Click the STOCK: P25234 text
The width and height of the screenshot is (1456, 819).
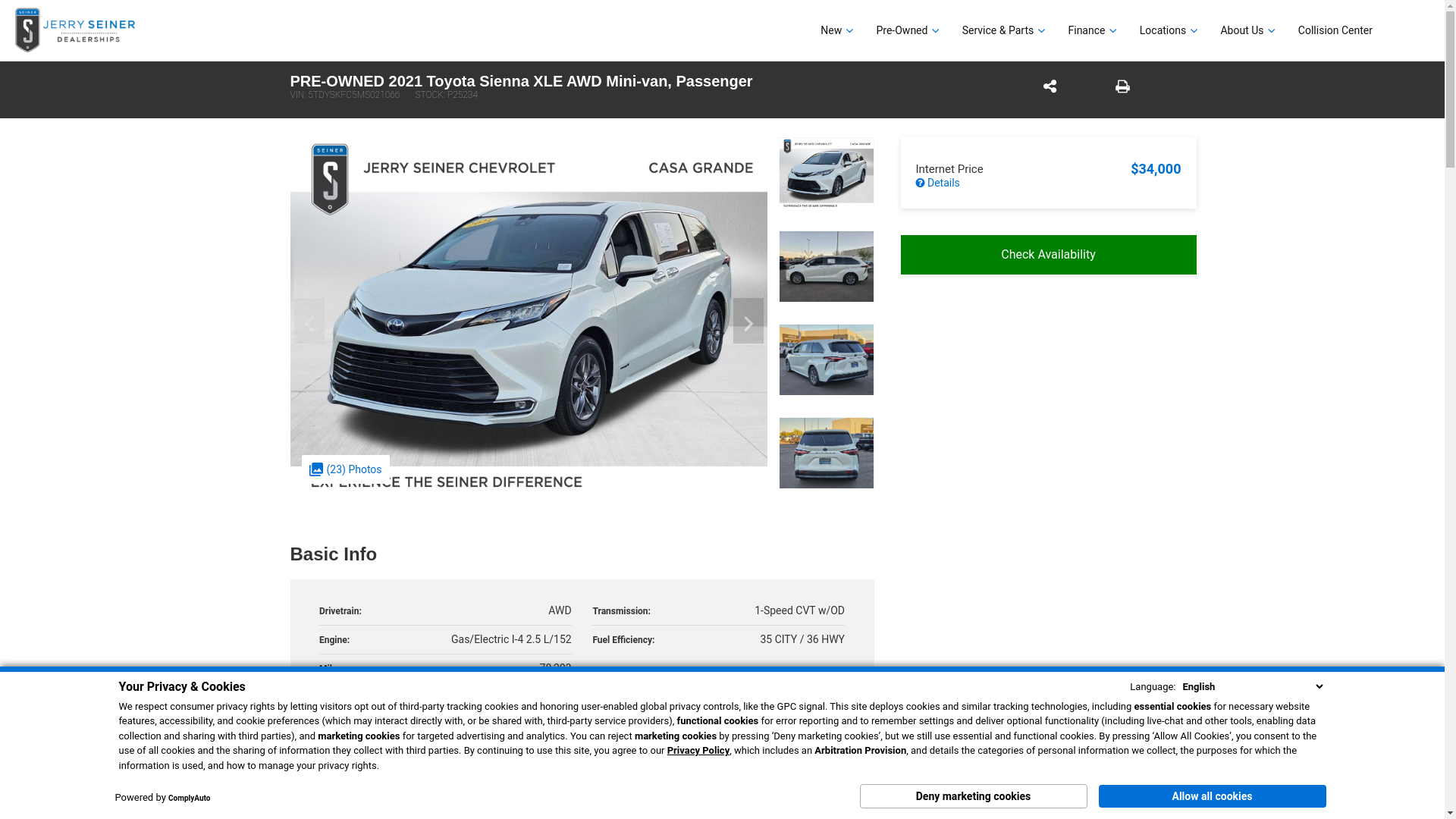[x=446, y=95]
